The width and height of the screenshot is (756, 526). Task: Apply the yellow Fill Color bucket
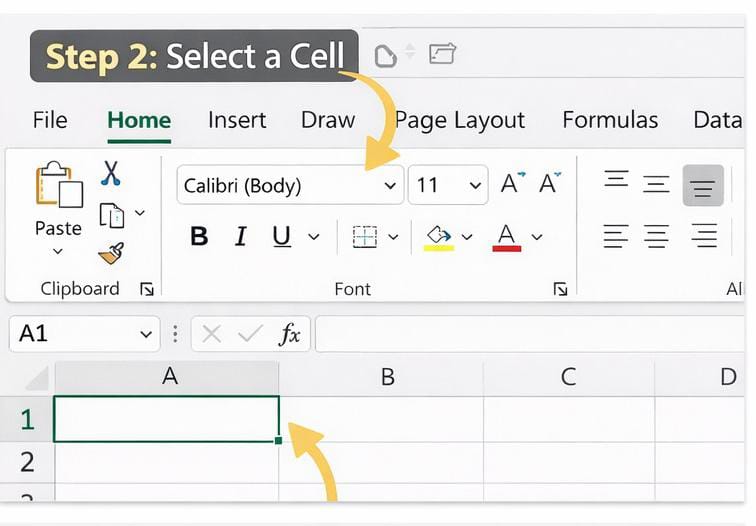pos(439,237)
